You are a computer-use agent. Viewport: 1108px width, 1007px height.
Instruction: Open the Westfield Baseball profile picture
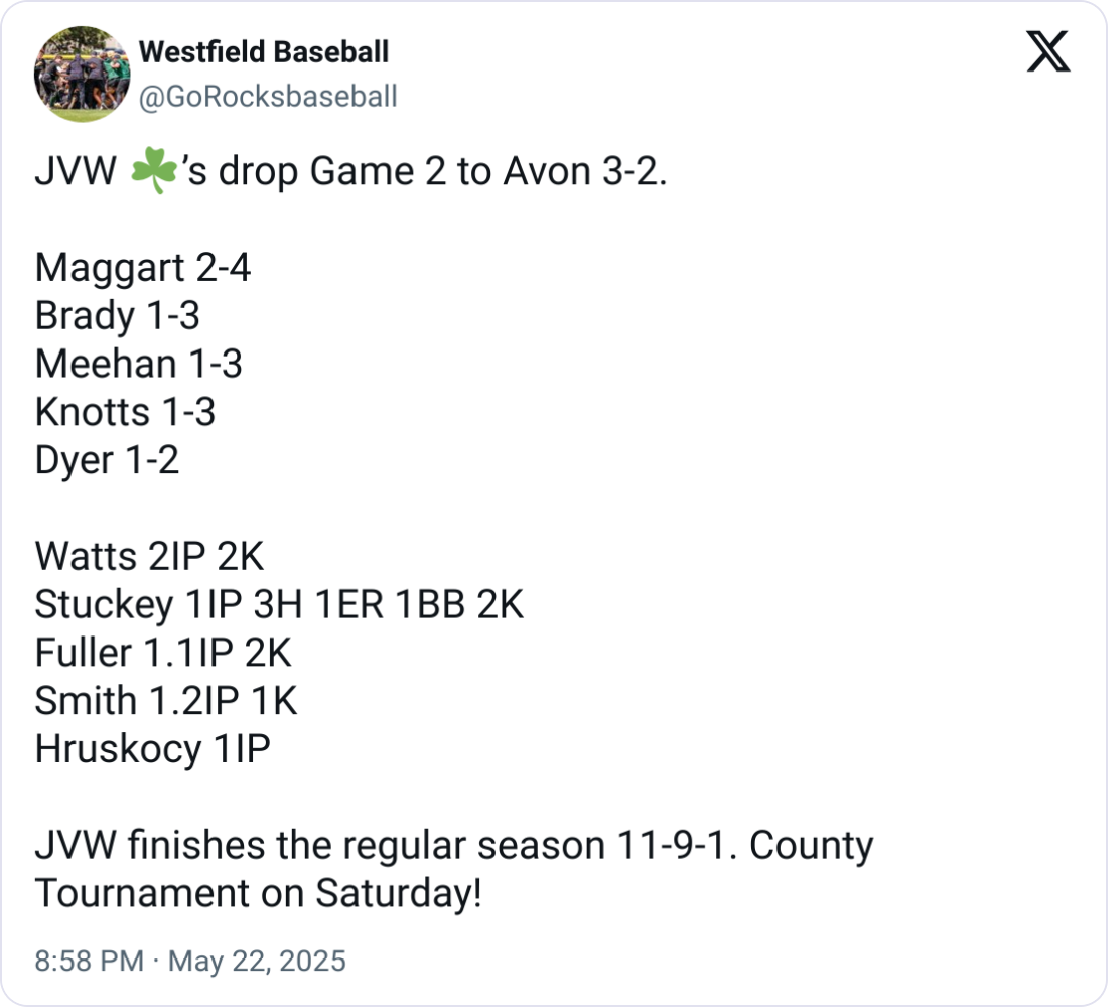(76, 74)
